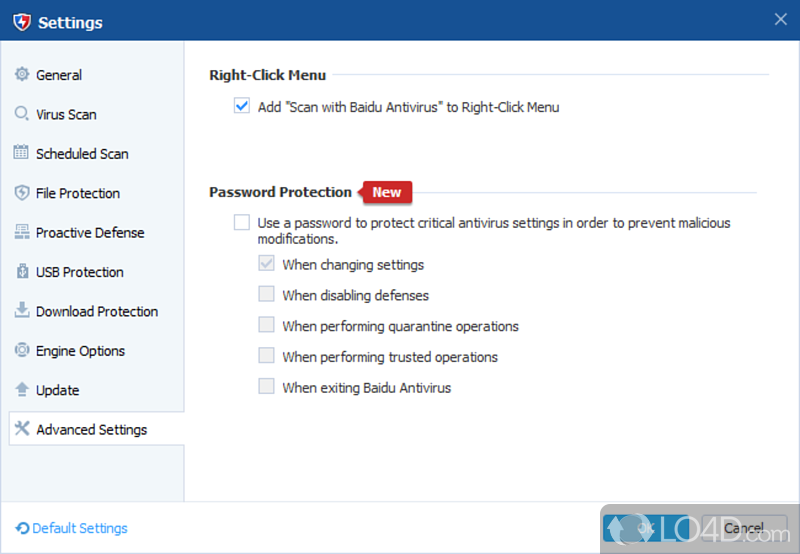Click the Proactive Defense icon
Screen dimensions: 800x554
tap(22, 232)
